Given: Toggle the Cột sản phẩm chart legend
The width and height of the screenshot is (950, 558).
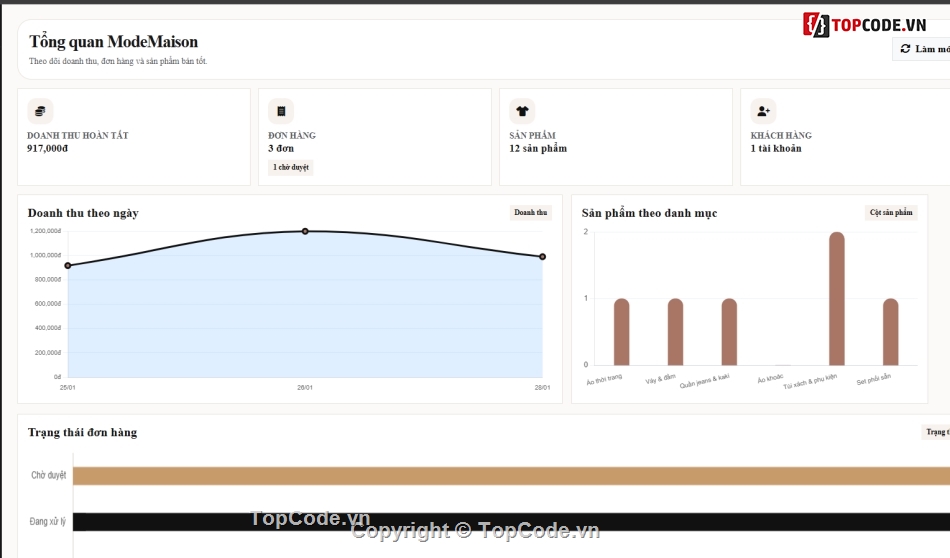Looking at the screenshot, I should (891, 213).
